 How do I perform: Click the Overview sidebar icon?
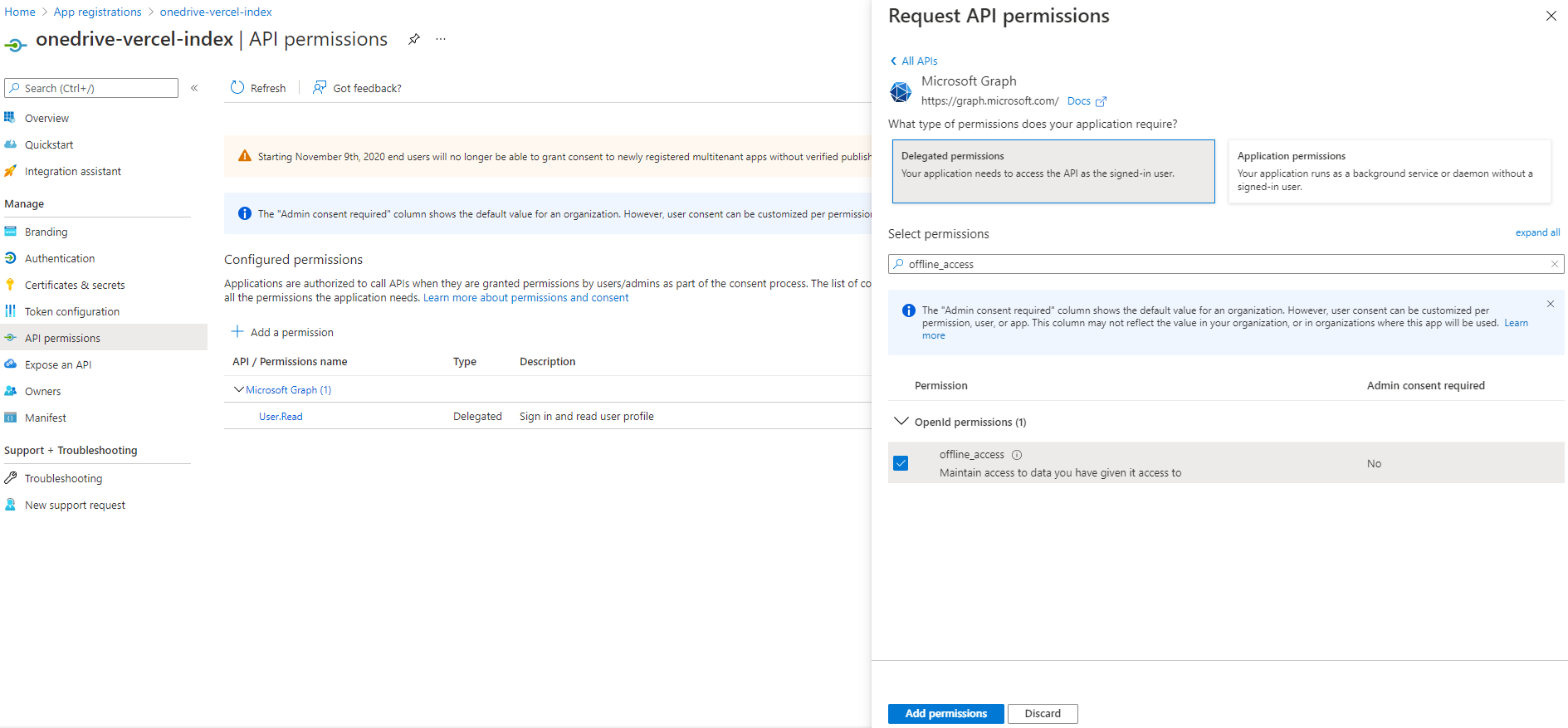10,118
